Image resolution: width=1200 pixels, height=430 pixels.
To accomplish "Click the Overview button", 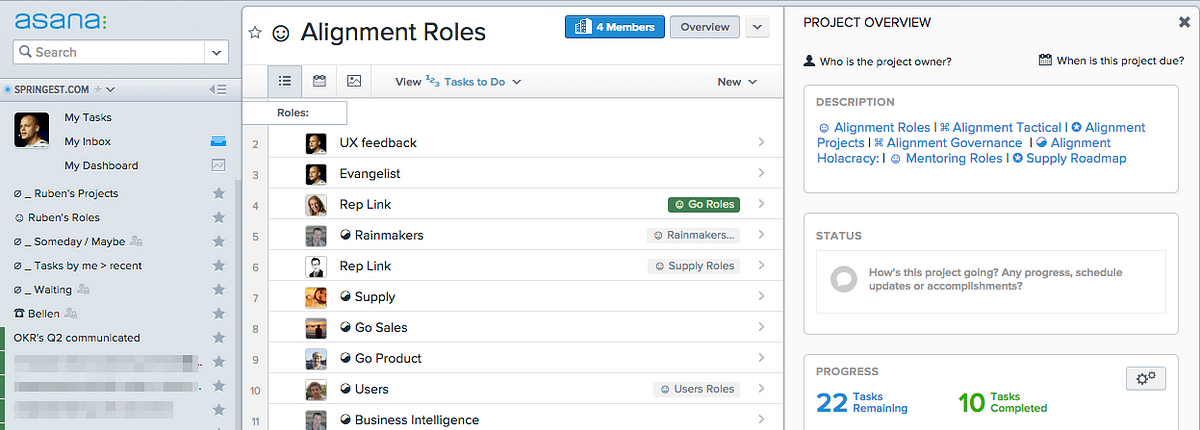I will pyautogui.click(x=705, y=27).
